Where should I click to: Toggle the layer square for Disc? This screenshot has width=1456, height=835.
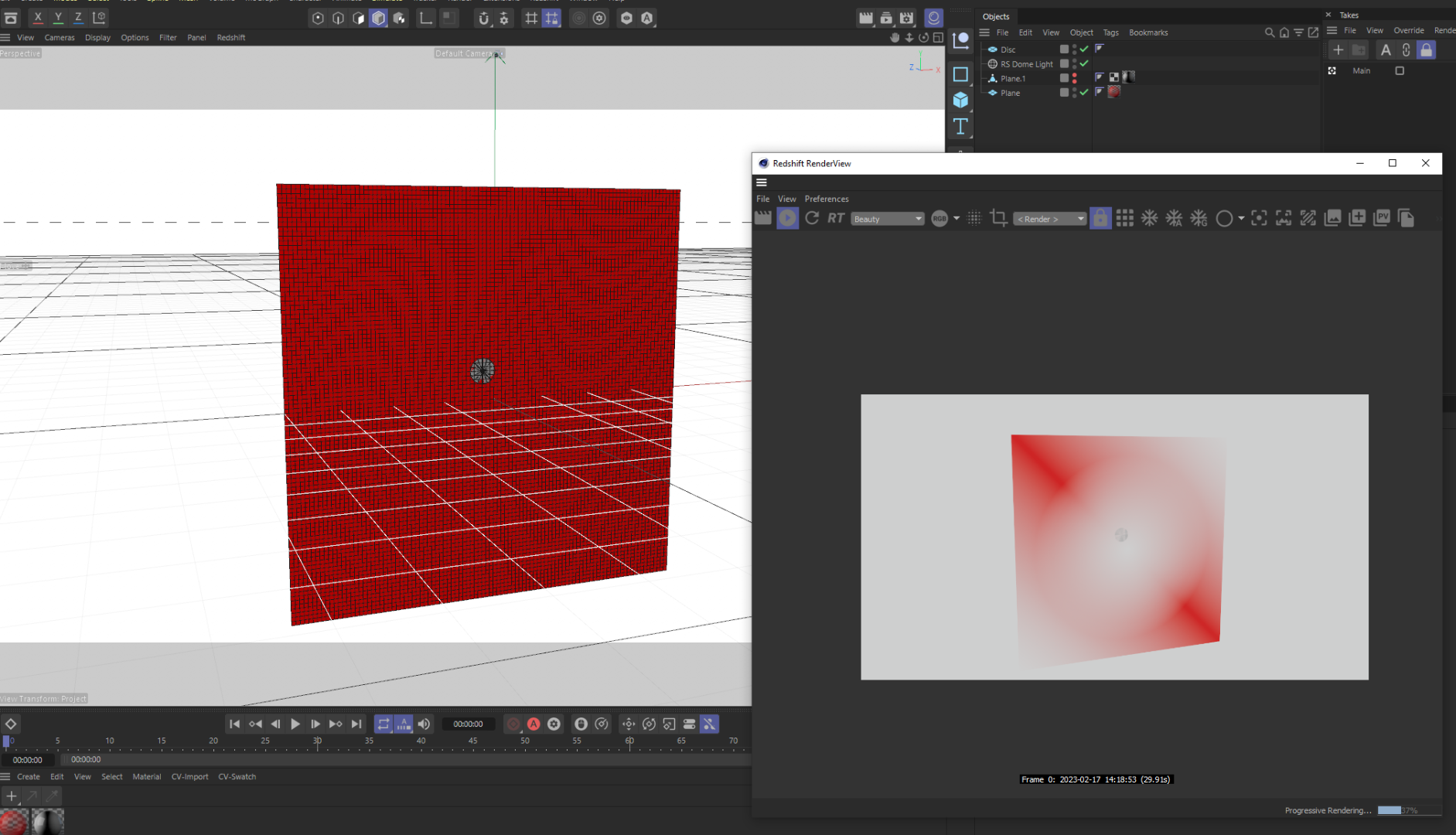tap(1064, 49)
